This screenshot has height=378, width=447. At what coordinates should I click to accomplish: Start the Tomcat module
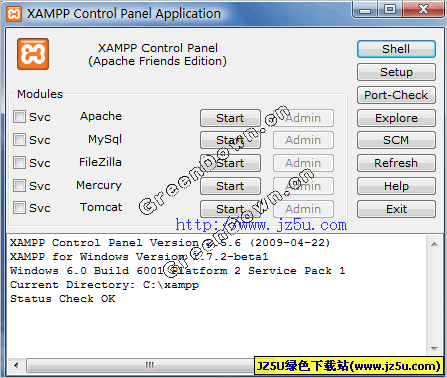point(230,209)
